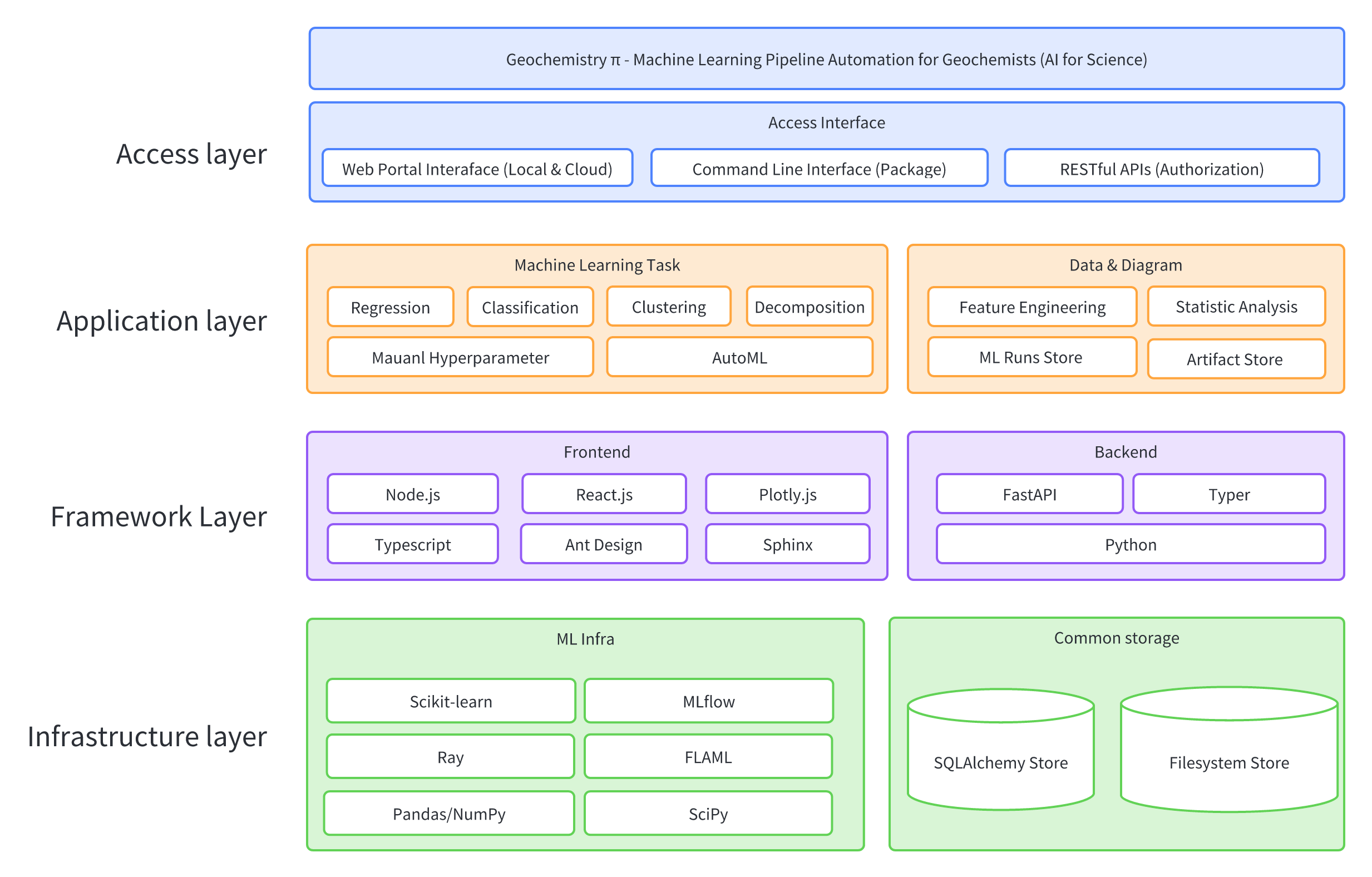Open the AutoML module
Screen dimensions: 1372x877
click(x=739, y=358)
